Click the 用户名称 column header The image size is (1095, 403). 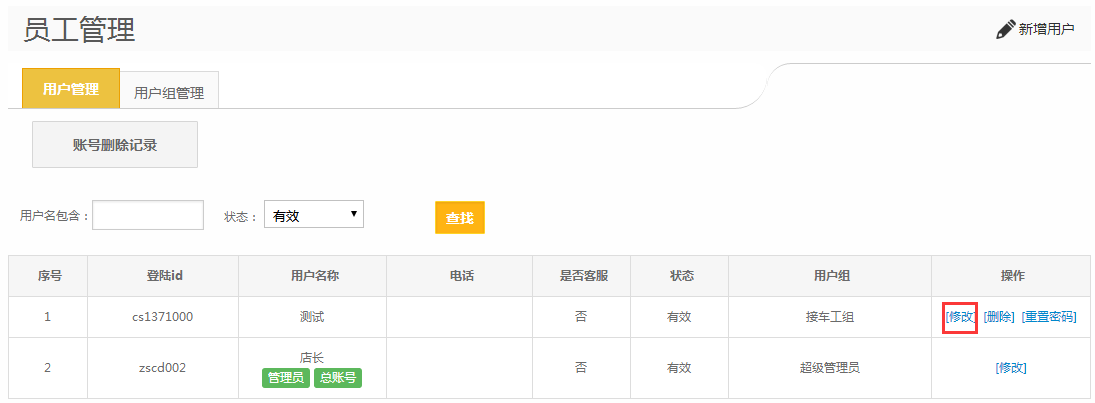point(312,276)
